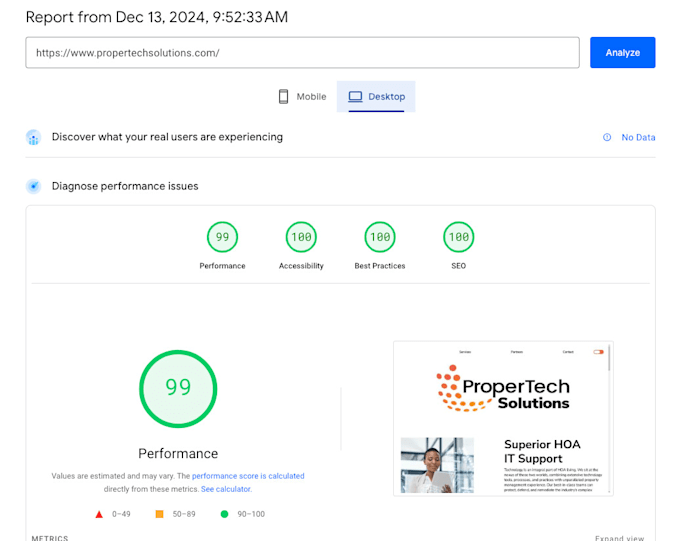Click the Best Practices label
The height and width of the screenshot is (541, 680).
379,266
